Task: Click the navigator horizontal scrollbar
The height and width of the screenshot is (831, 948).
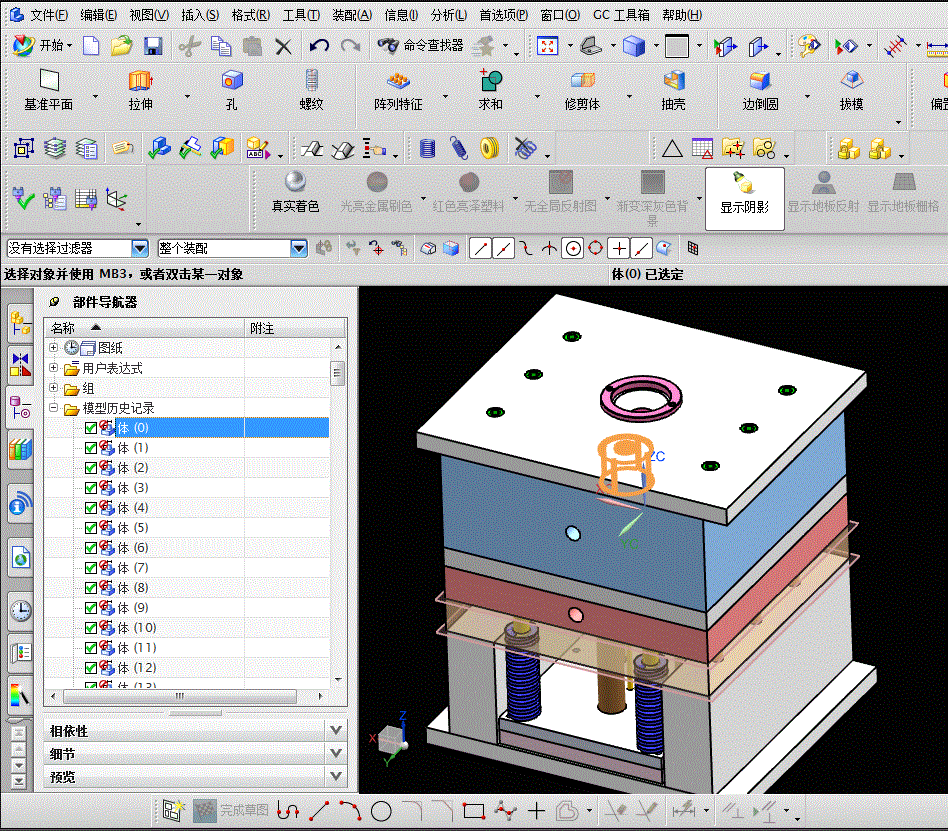Action: click(180, 696)
